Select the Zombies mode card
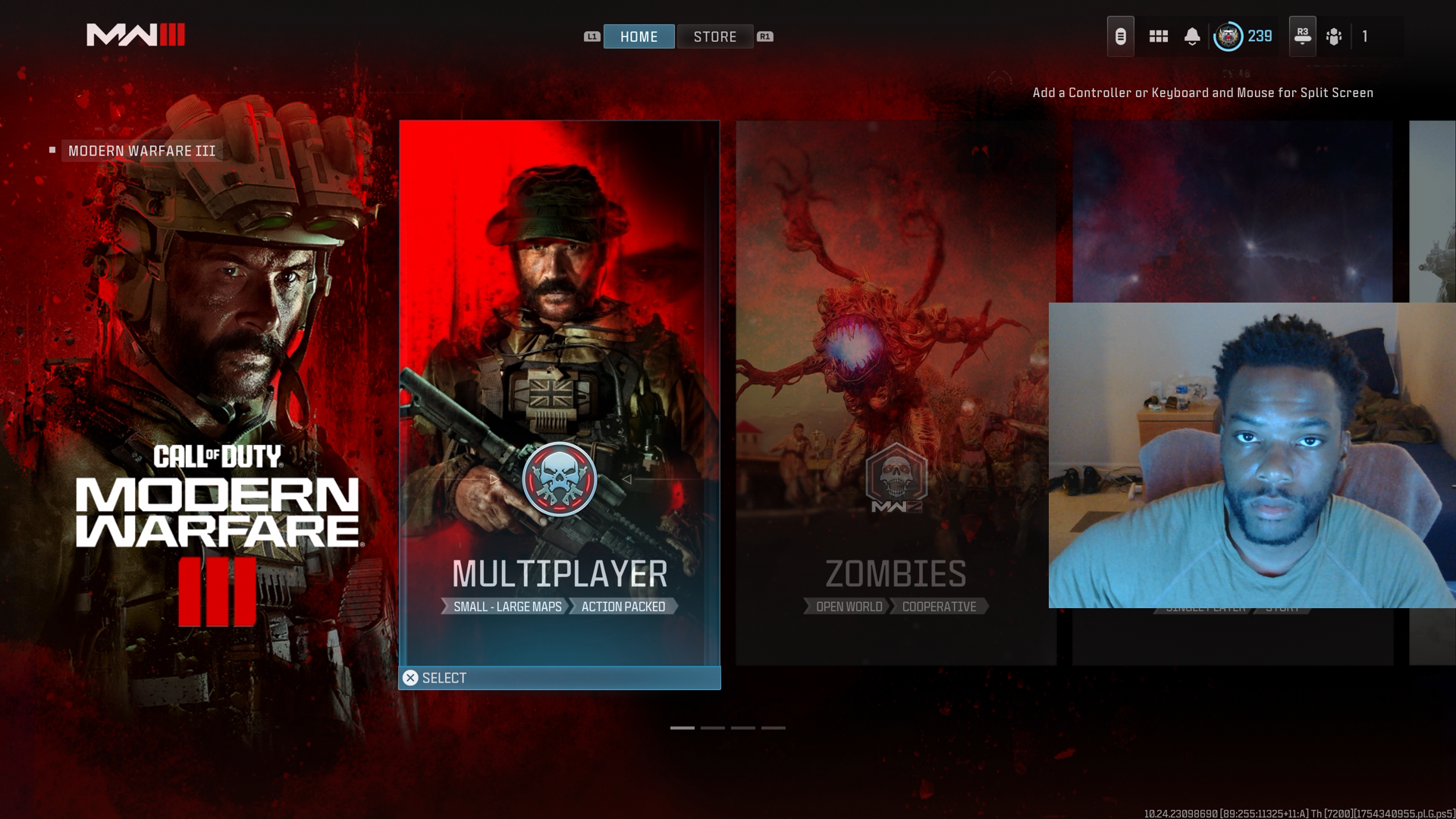Viewport: 1456px width, 819px height. point(896,393)
